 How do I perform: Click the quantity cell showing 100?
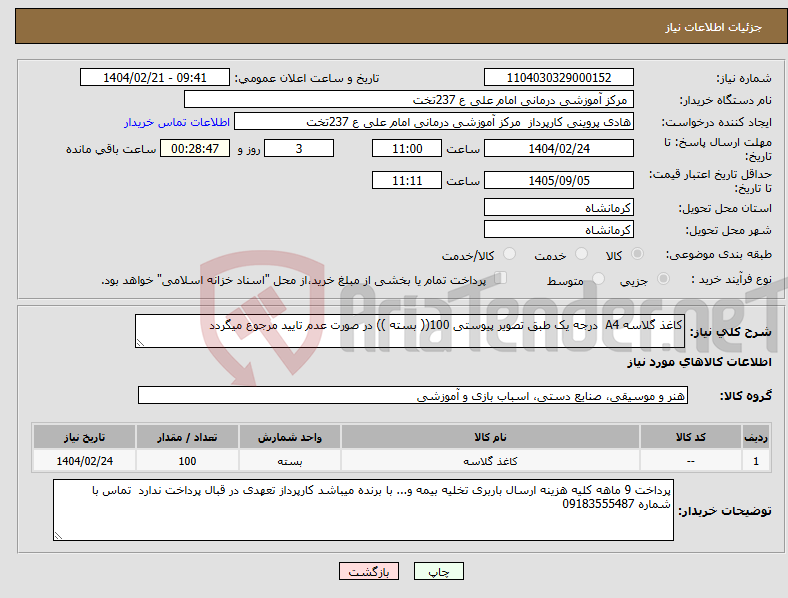pos(187,461)
